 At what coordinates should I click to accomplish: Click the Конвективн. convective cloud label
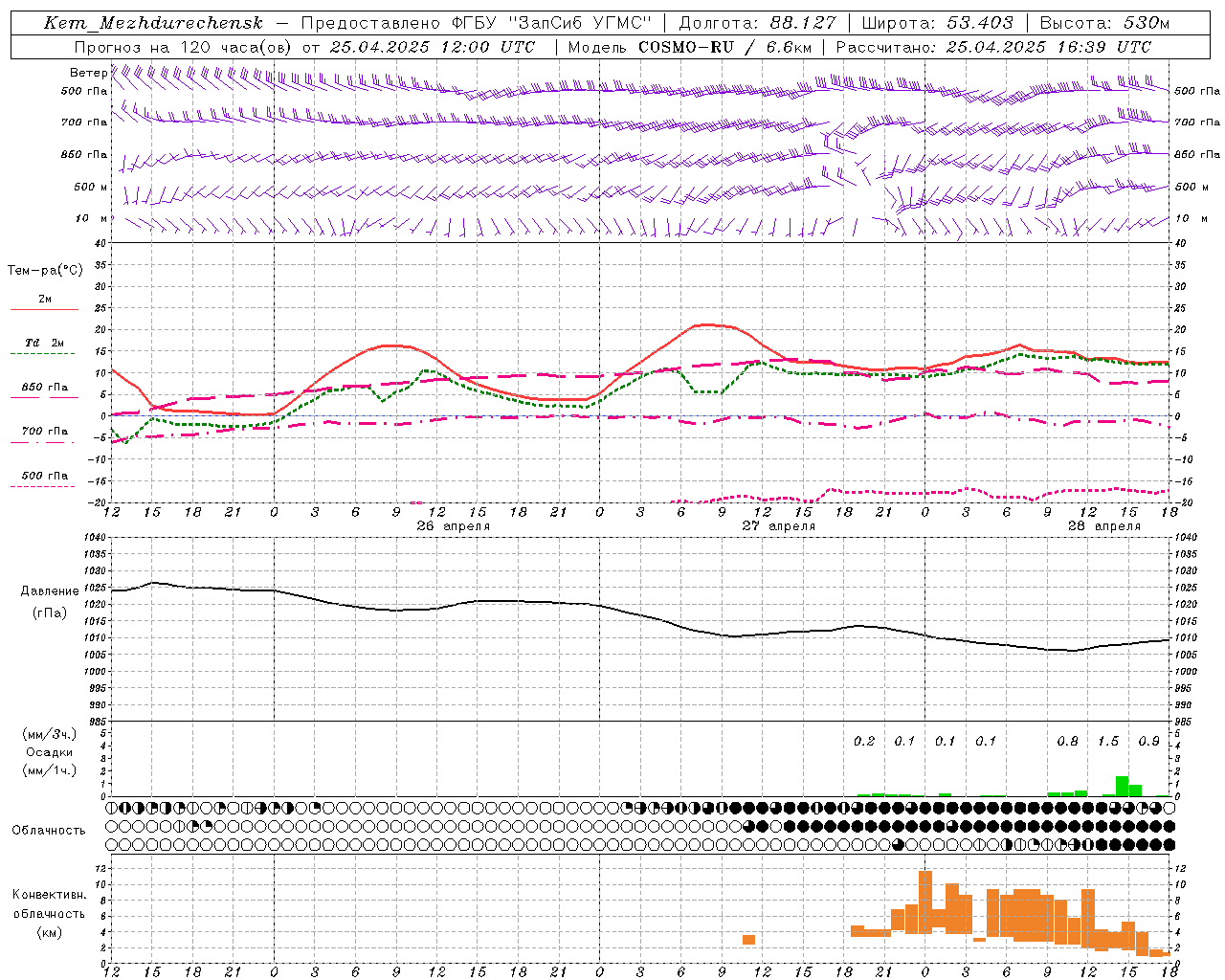click(x=49, y=895)
